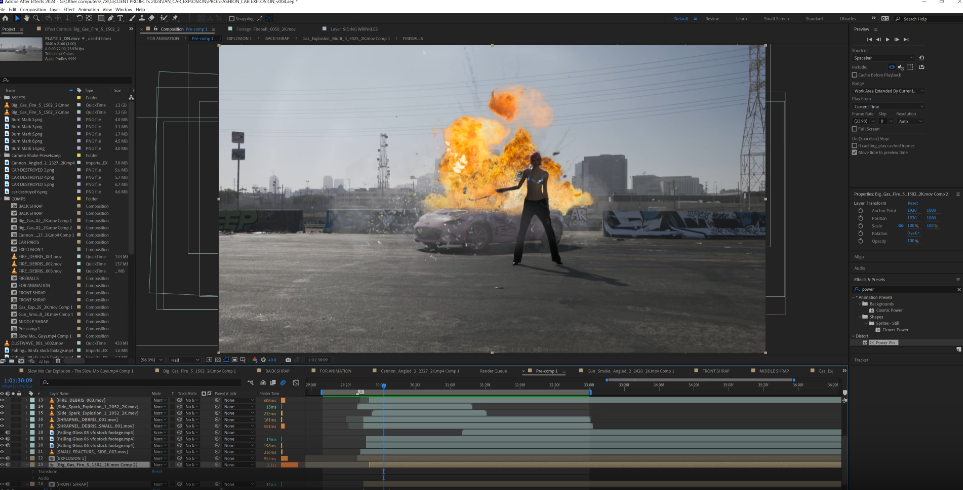The height and width of the screenshot is (490, 963).
Task: Hide the EXPLOSION 1 layer 42 eye
Action: [x=2, y=458]
